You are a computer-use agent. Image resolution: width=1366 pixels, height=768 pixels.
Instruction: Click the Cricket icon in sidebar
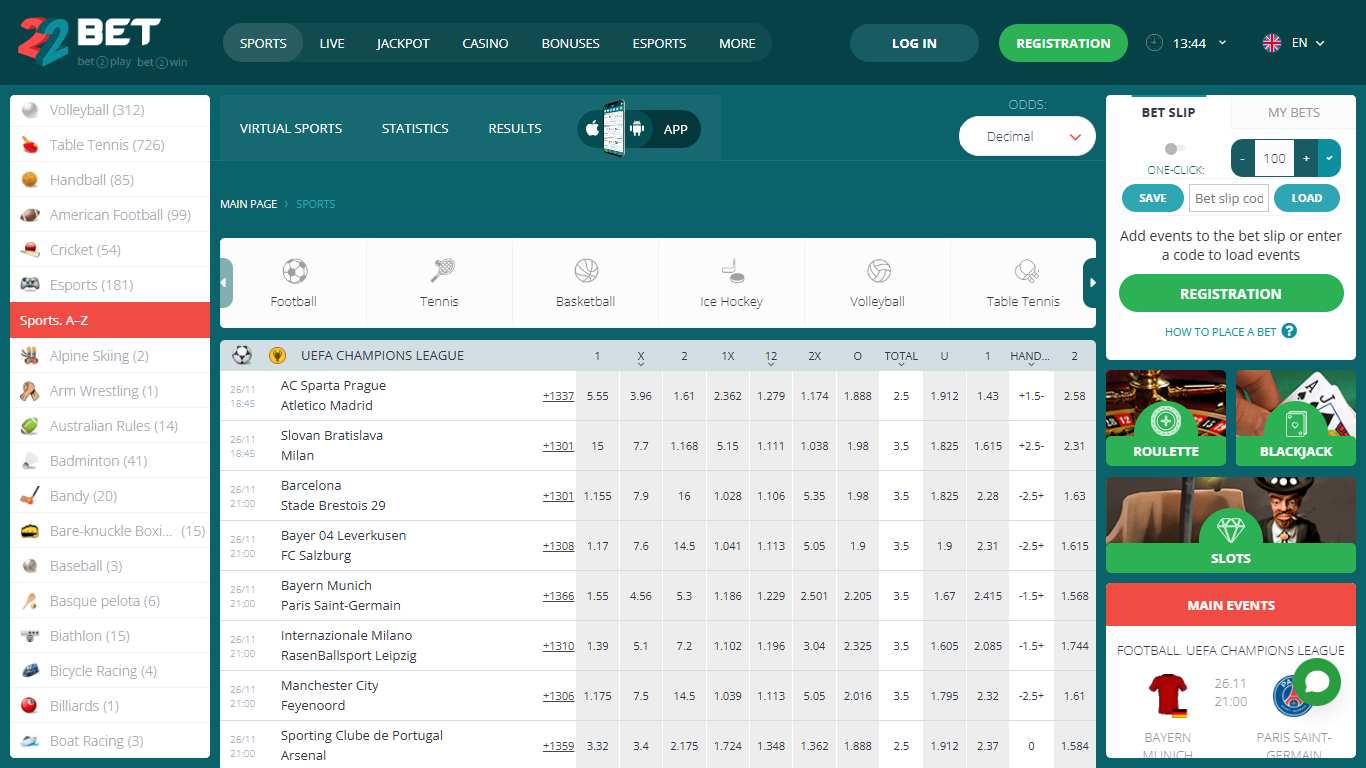pos(30,250)
